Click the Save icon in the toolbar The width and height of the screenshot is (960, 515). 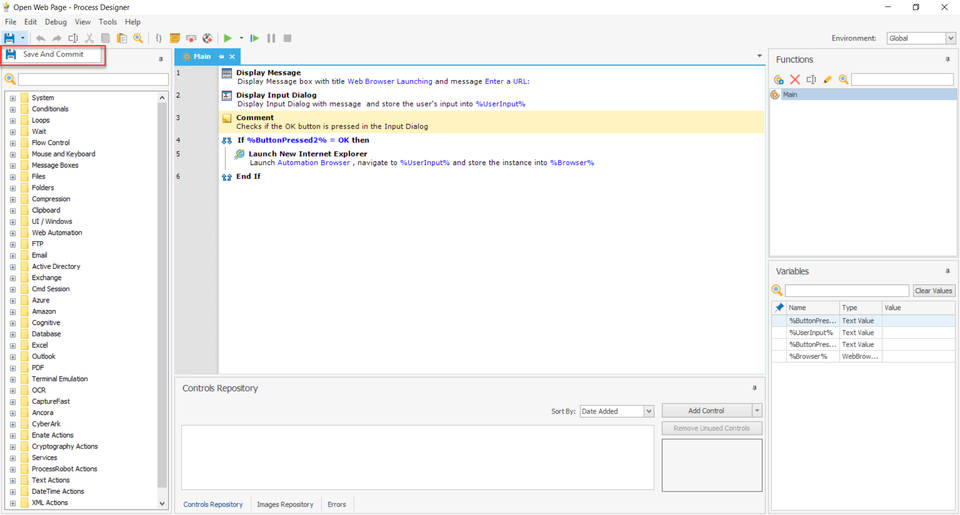point(9,38)
